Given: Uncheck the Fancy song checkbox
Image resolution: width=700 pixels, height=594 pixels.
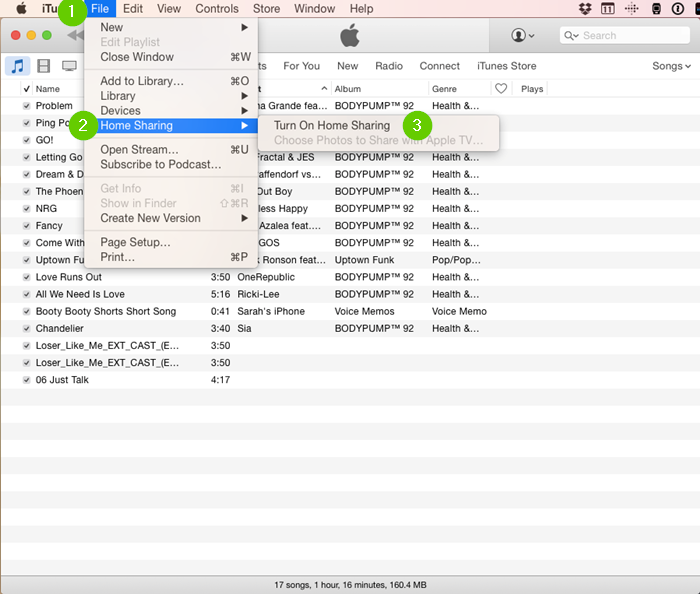Looking at the screenshot, I should click(x=26, y=226).
